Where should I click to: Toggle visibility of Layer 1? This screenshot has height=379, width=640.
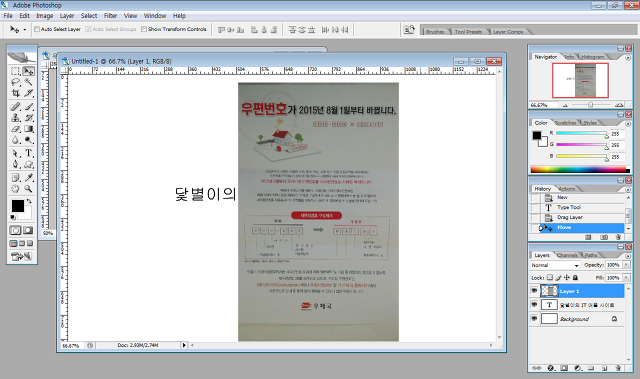(534, 290)
